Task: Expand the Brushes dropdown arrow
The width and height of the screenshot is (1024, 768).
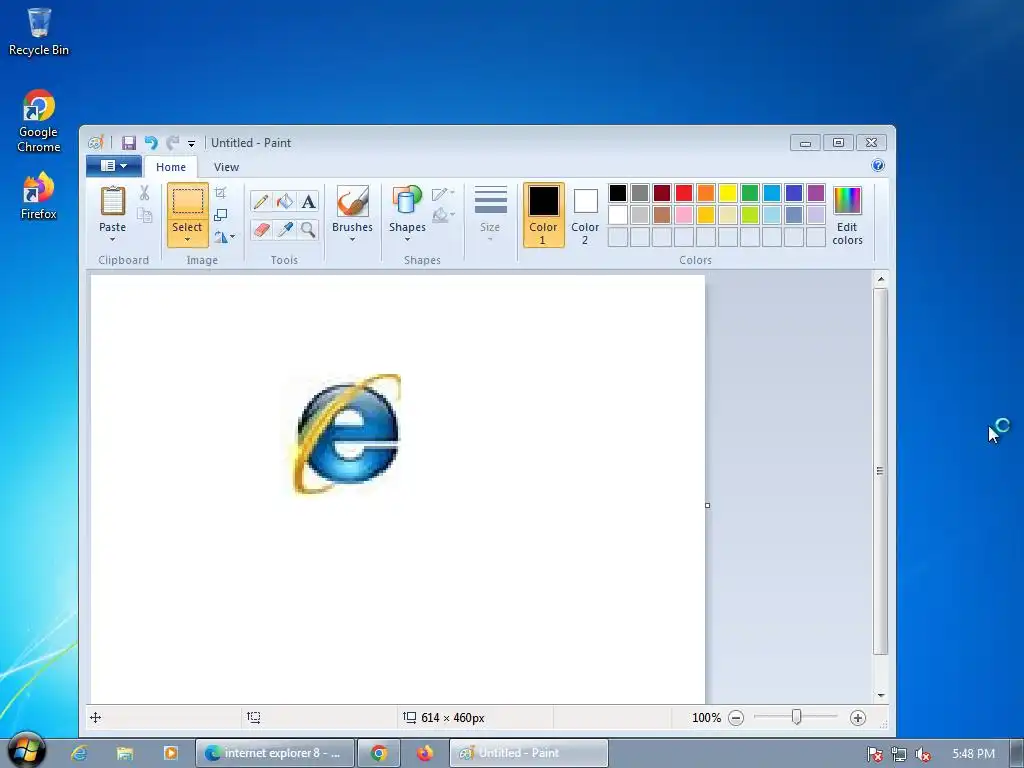Action: (x=353, y=239)
